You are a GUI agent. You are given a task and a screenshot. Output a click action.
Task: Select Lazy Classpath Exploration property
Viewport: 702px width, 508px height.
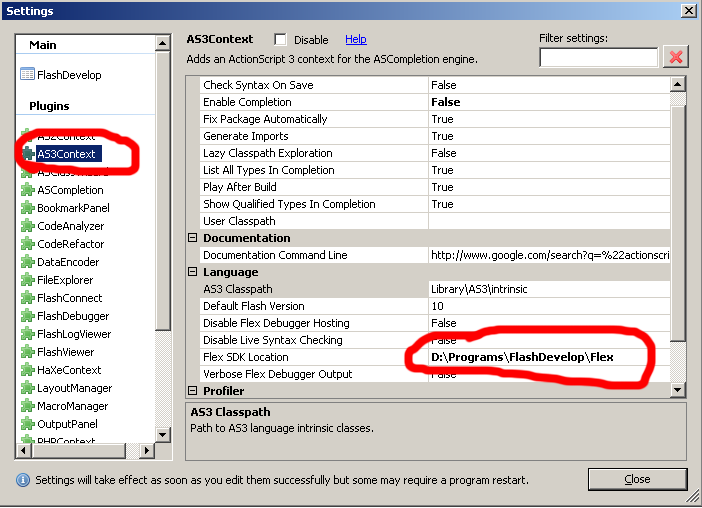pyautogui.click(x=268, y=153)
